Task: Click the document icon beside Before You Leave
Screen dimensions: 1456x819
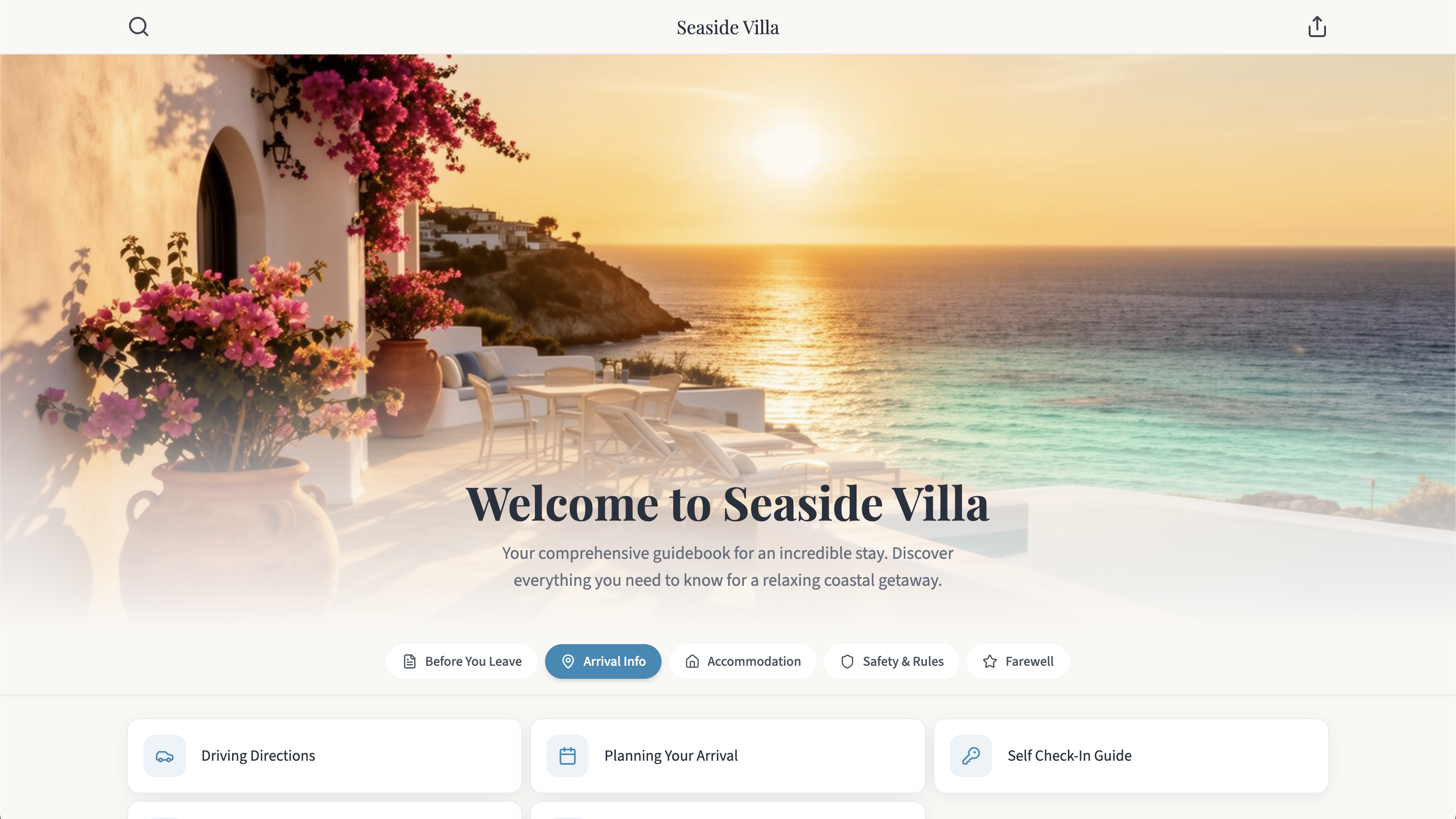Action: coord(410,661)
